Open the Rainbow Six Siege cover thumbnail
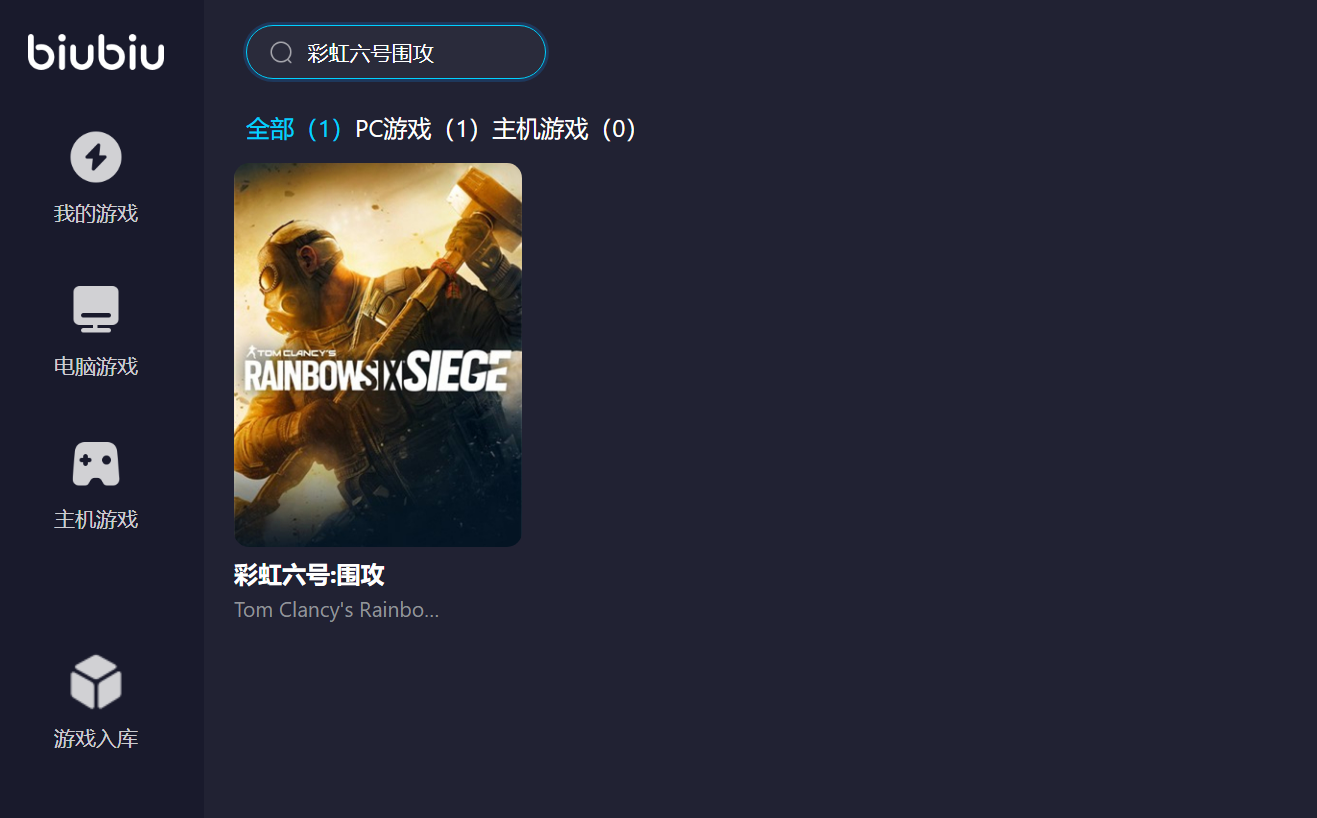The height and width of the screenshot is (818, 1317). [378, 355]
